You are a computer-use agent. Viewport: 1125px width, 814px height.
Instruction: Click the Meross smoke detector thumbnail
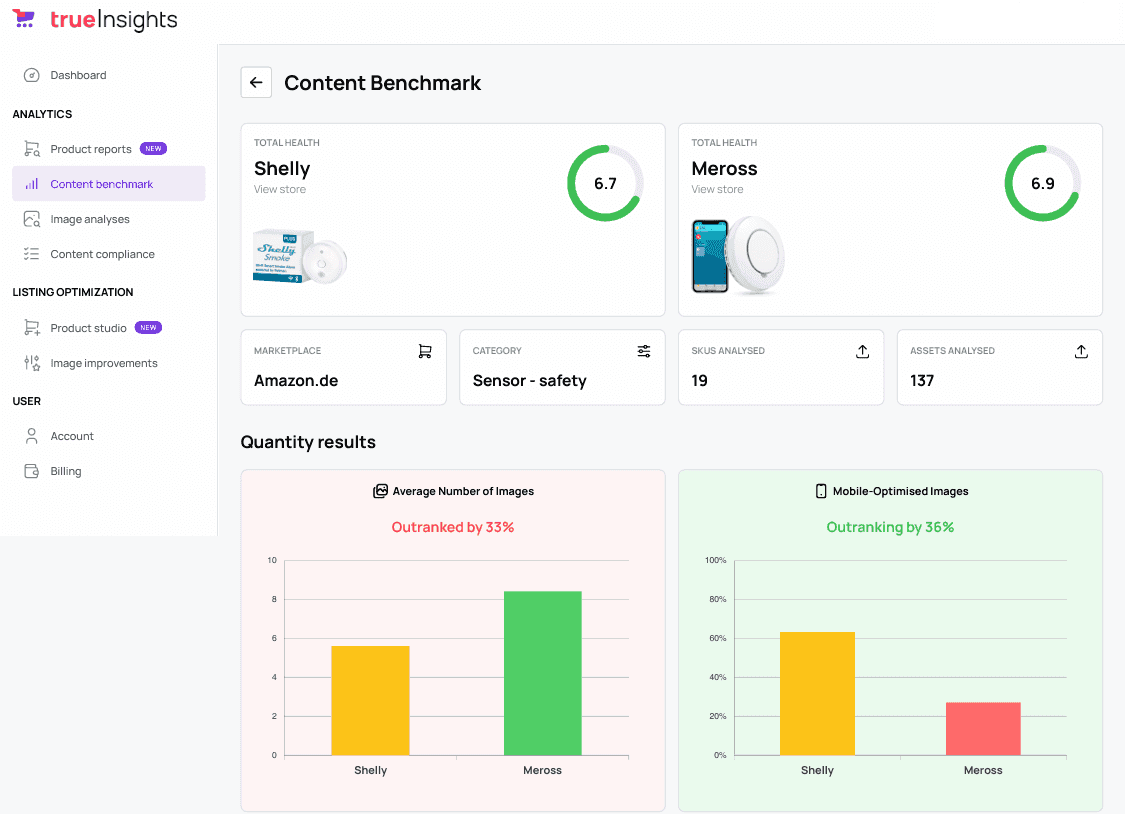(738, 255)
